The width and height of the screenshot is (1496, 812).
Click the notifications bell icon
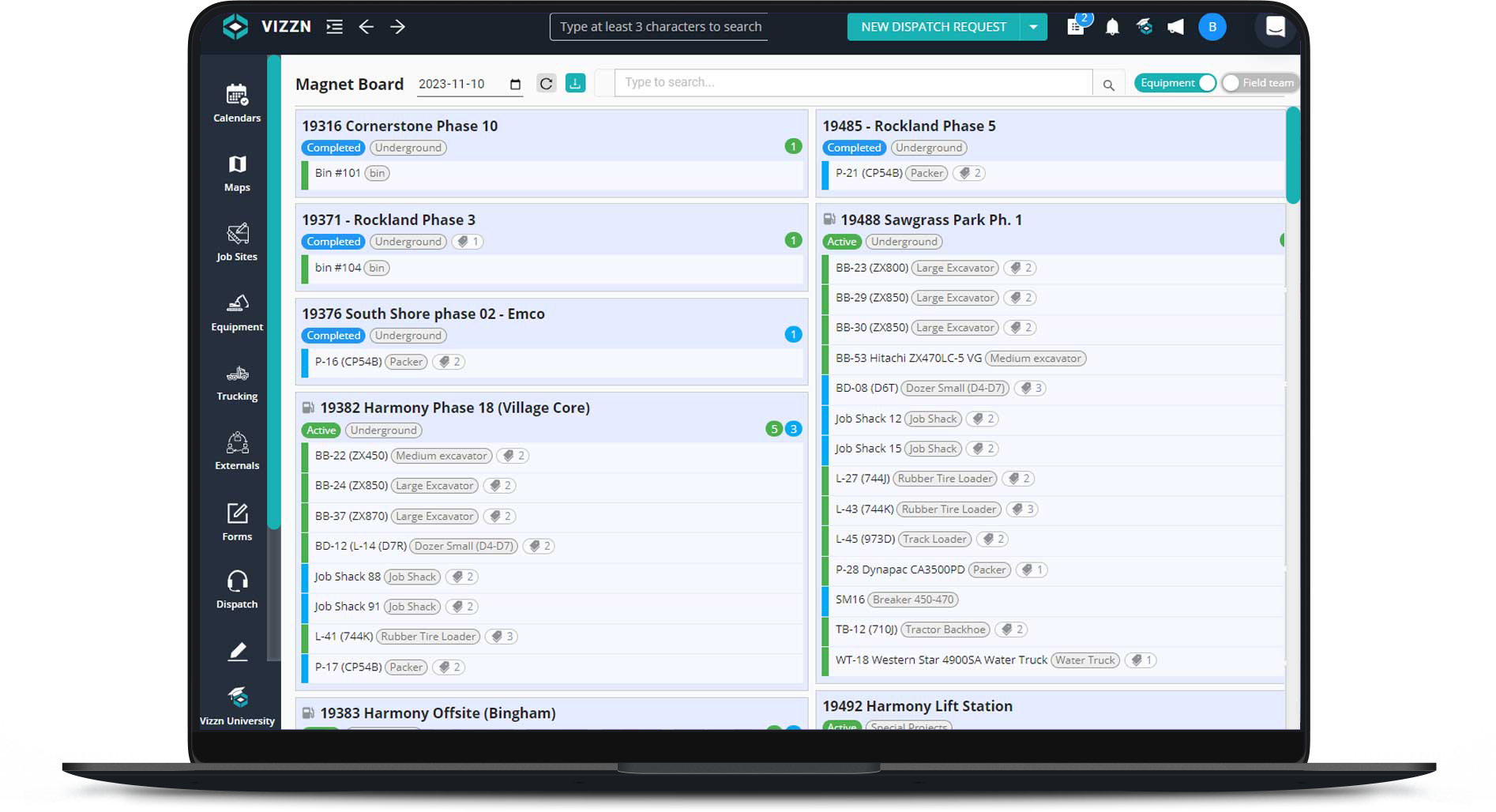(1112, 27)
